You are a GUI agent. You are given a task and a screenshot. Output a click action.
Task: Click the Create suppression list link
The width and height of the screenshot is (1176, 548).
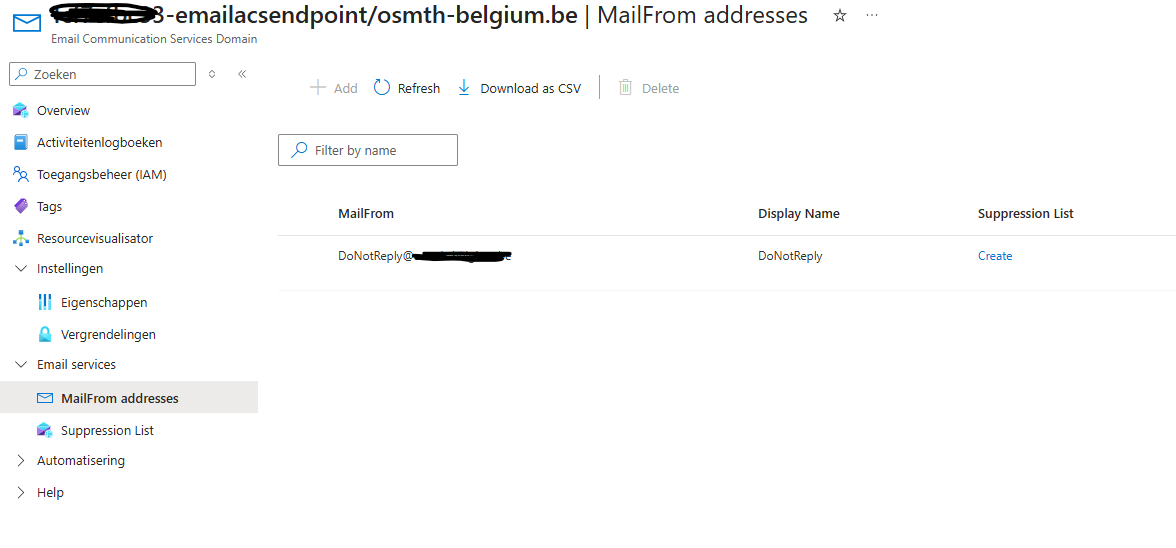(x=994, y=256)
